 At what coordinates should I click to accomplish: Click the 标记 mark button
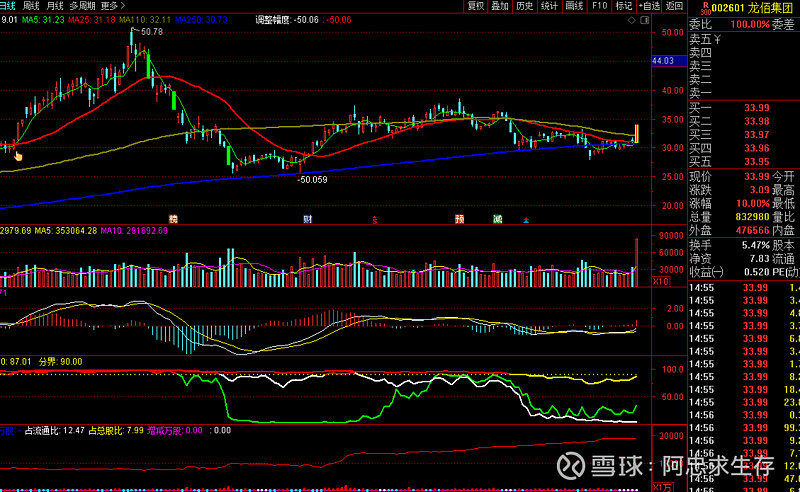(x=623, y=6)
